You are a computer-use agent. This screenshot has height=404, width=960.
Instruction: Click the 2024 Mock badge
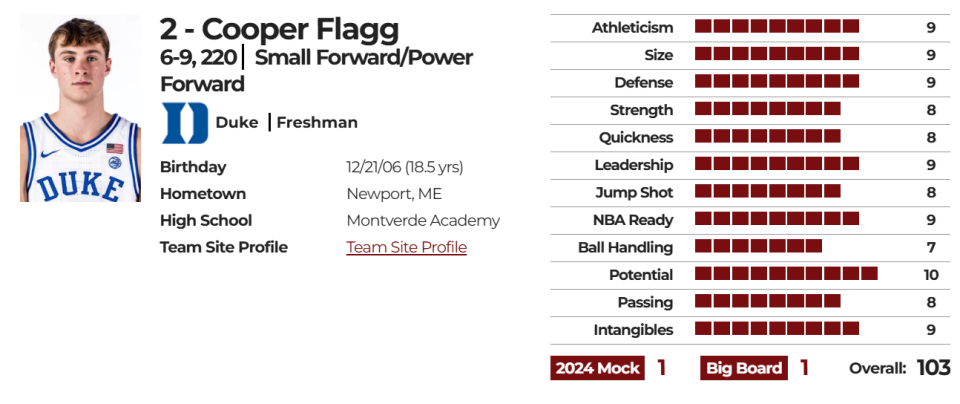coord(597,368)
